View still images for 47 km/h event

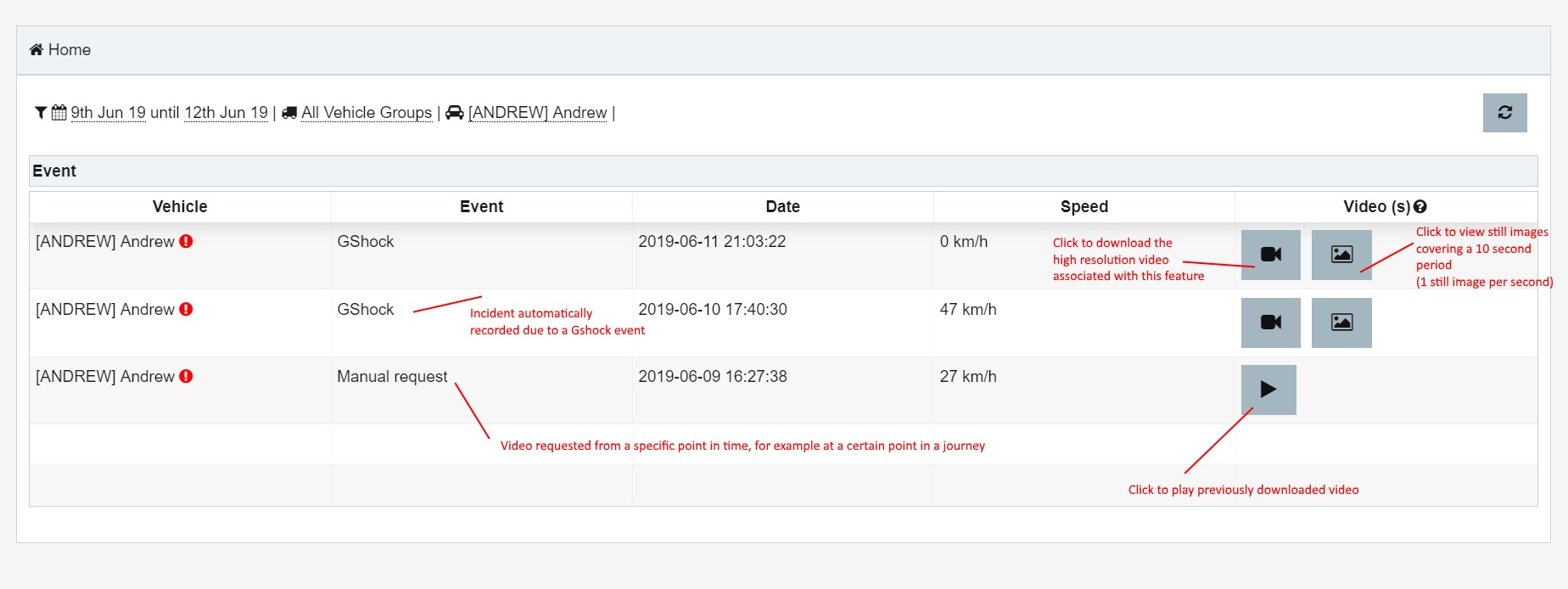pos(1341,323)
